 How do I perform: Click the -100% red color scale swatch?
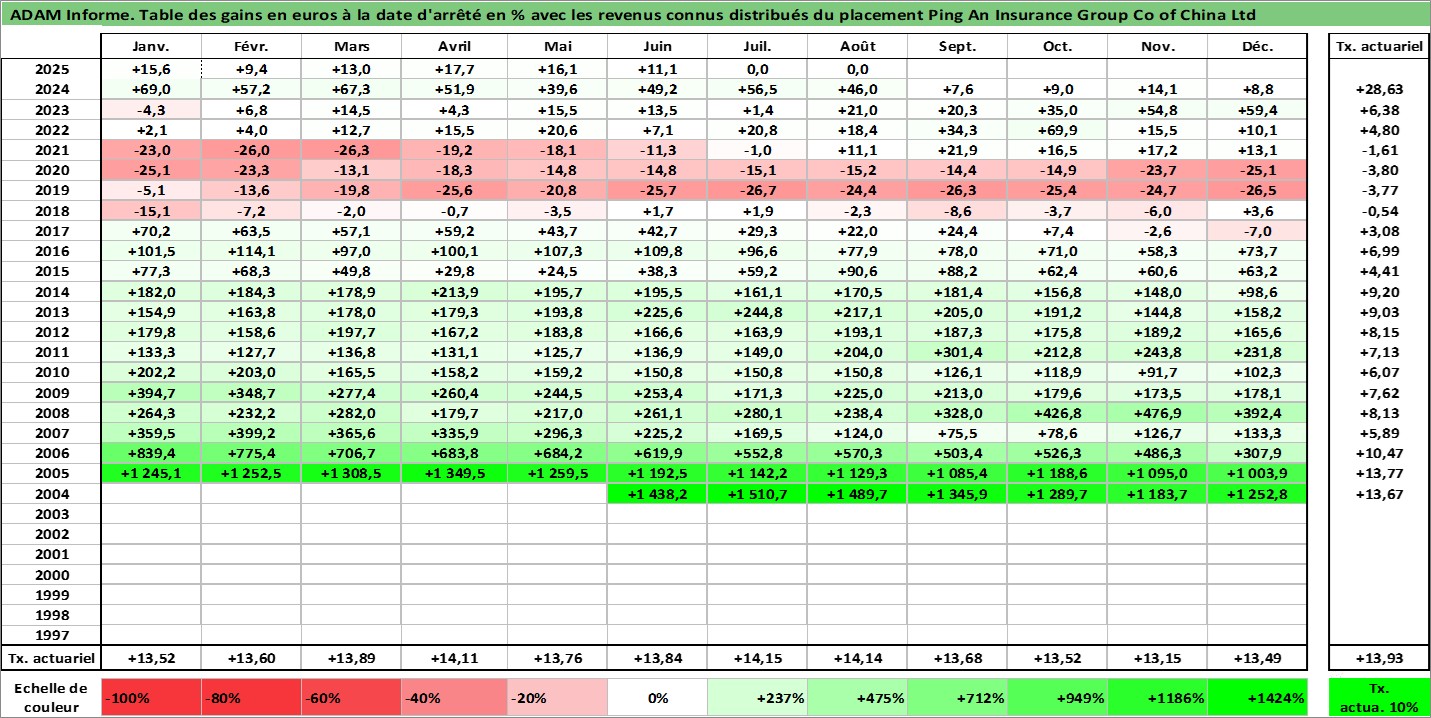pyautogui.click(x=151, y=698)
